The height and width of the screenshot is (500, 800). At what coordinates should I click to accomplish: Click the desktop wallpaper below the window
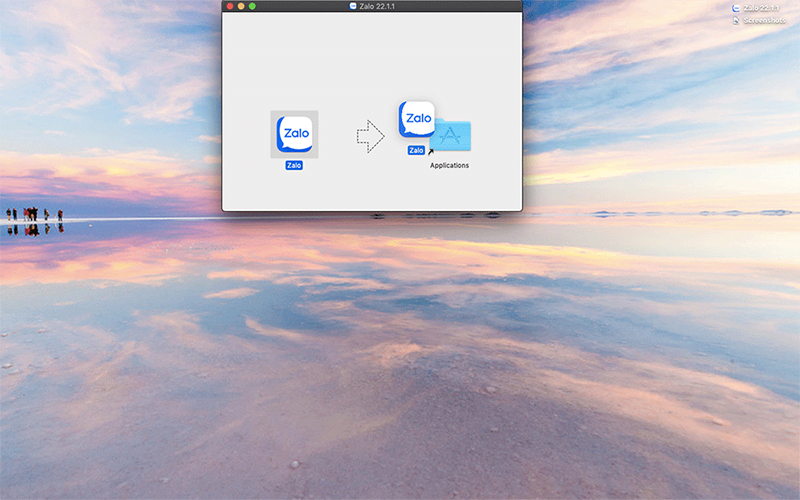[400, 350]
